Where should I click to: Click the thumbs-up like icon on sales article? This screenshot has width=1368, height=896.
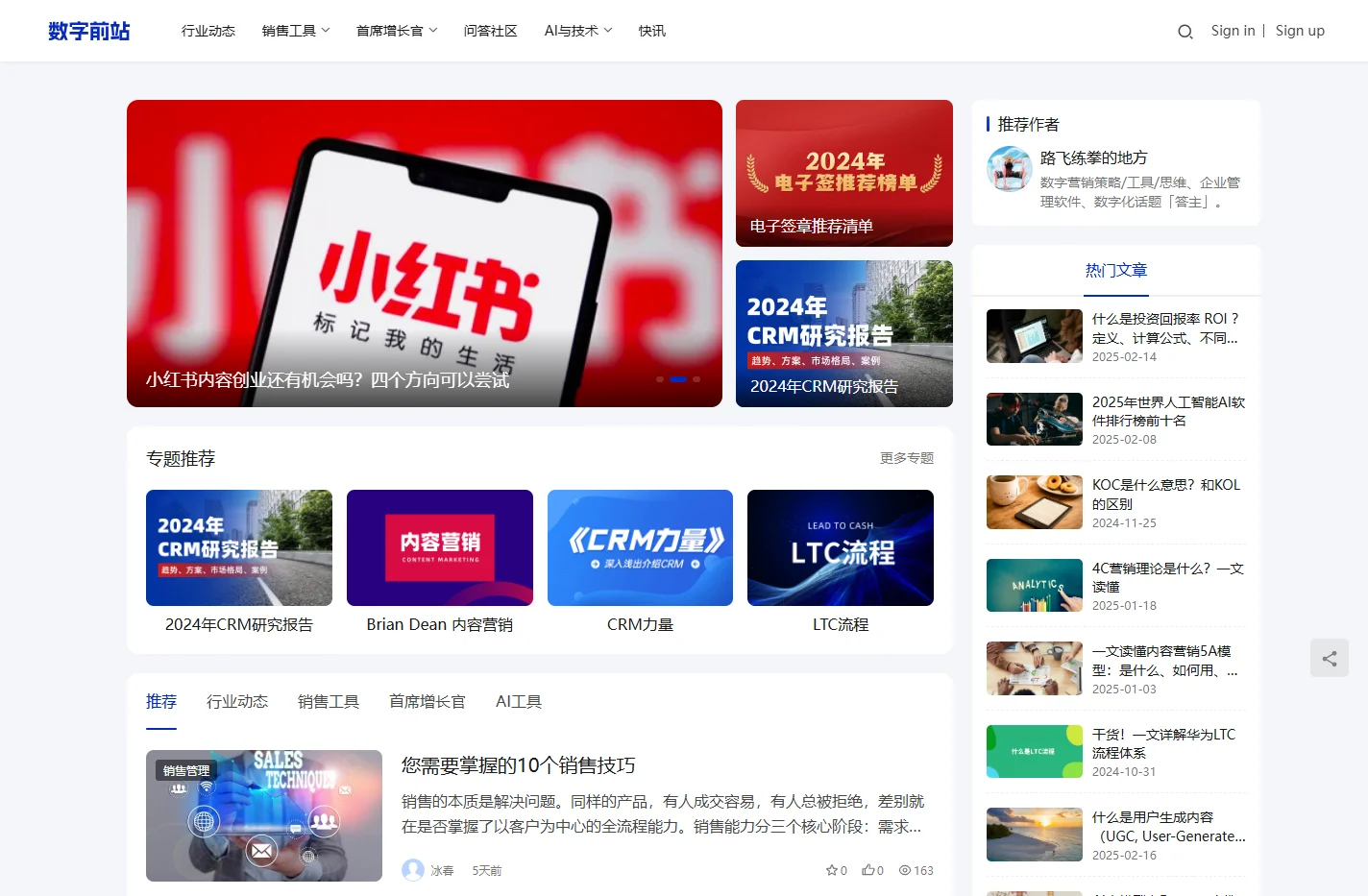pyautogui.click(x=867, y=870)
